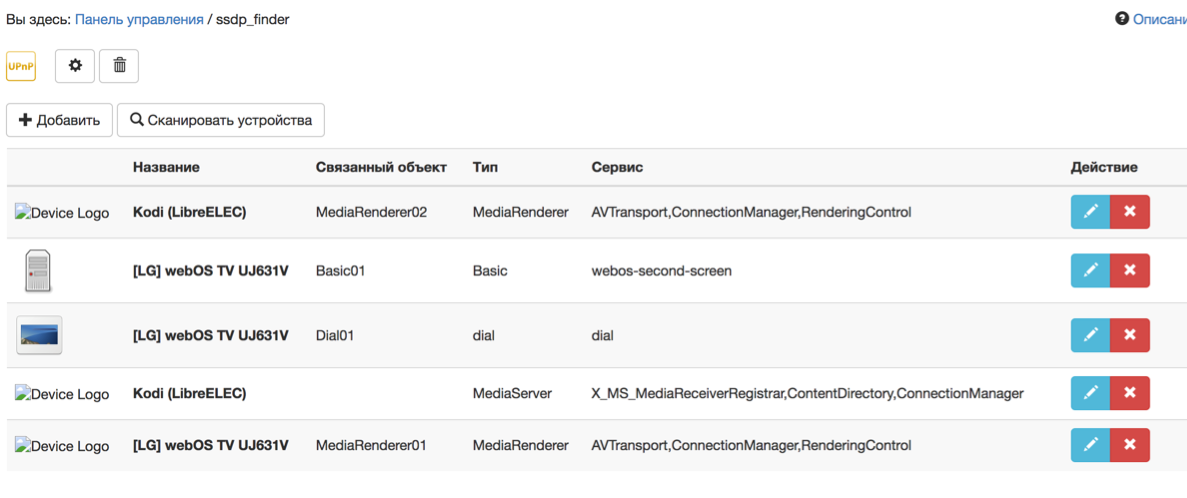Open the Описание help link
Image resolution: width=1187 pixels, height=498 pixels.
[1157, 19]
